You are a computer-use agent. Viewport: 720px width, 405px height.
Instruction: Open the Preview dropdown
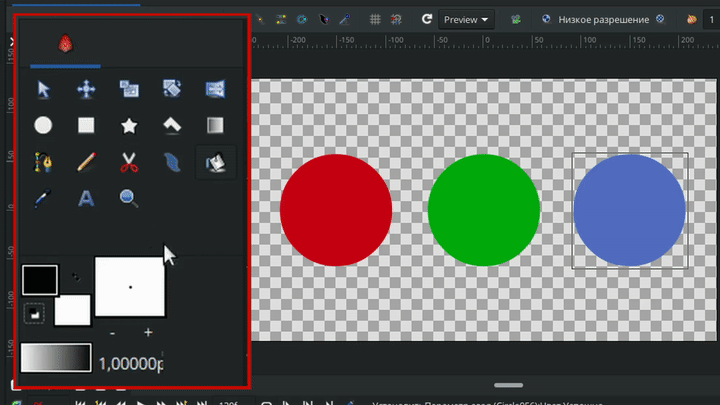click(x=467, y=19)
